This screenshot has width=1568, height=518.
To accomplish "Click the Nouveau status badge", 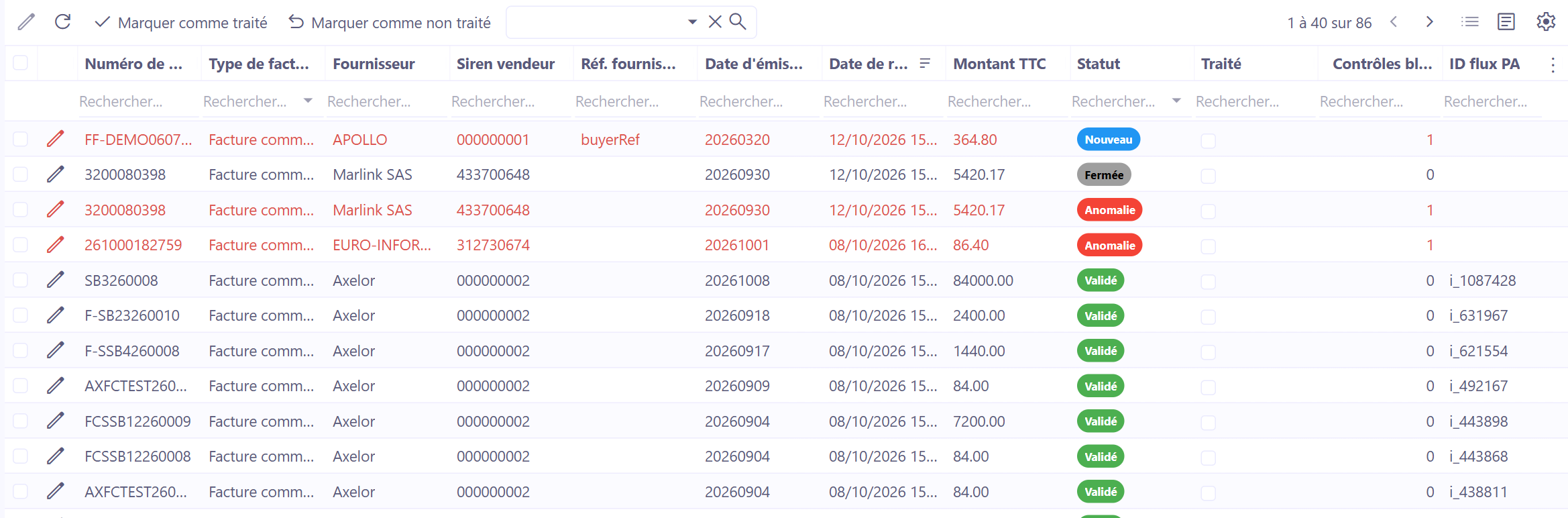I will click(x=1108, y=140).
